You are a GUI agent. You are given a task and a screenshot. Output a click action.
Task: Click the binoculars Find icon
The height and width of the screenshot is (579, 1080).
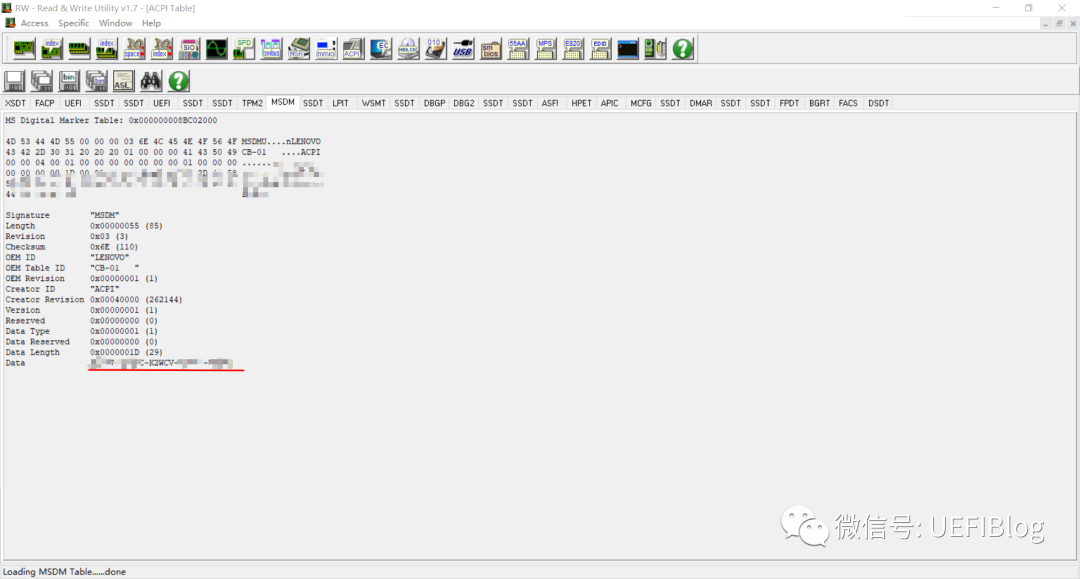(x=151, y=81)
